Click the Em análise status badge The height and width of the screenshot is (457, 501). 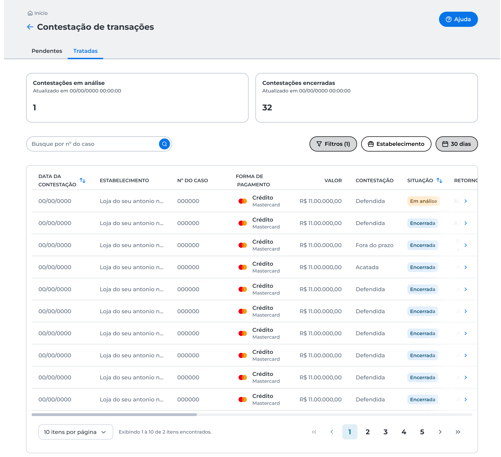[423, 201]
